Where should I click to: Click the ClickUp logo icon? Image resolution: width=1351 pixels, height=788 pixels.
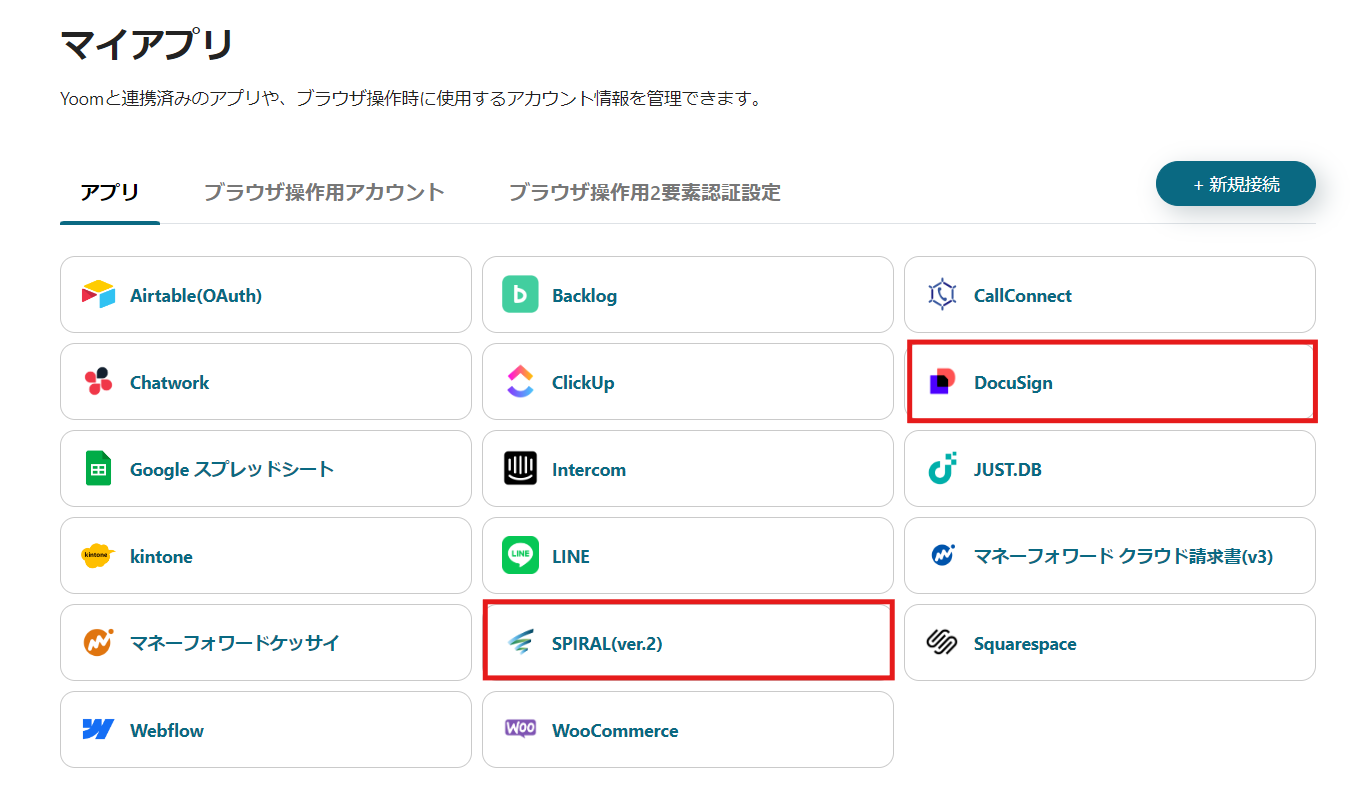(520, 382)
